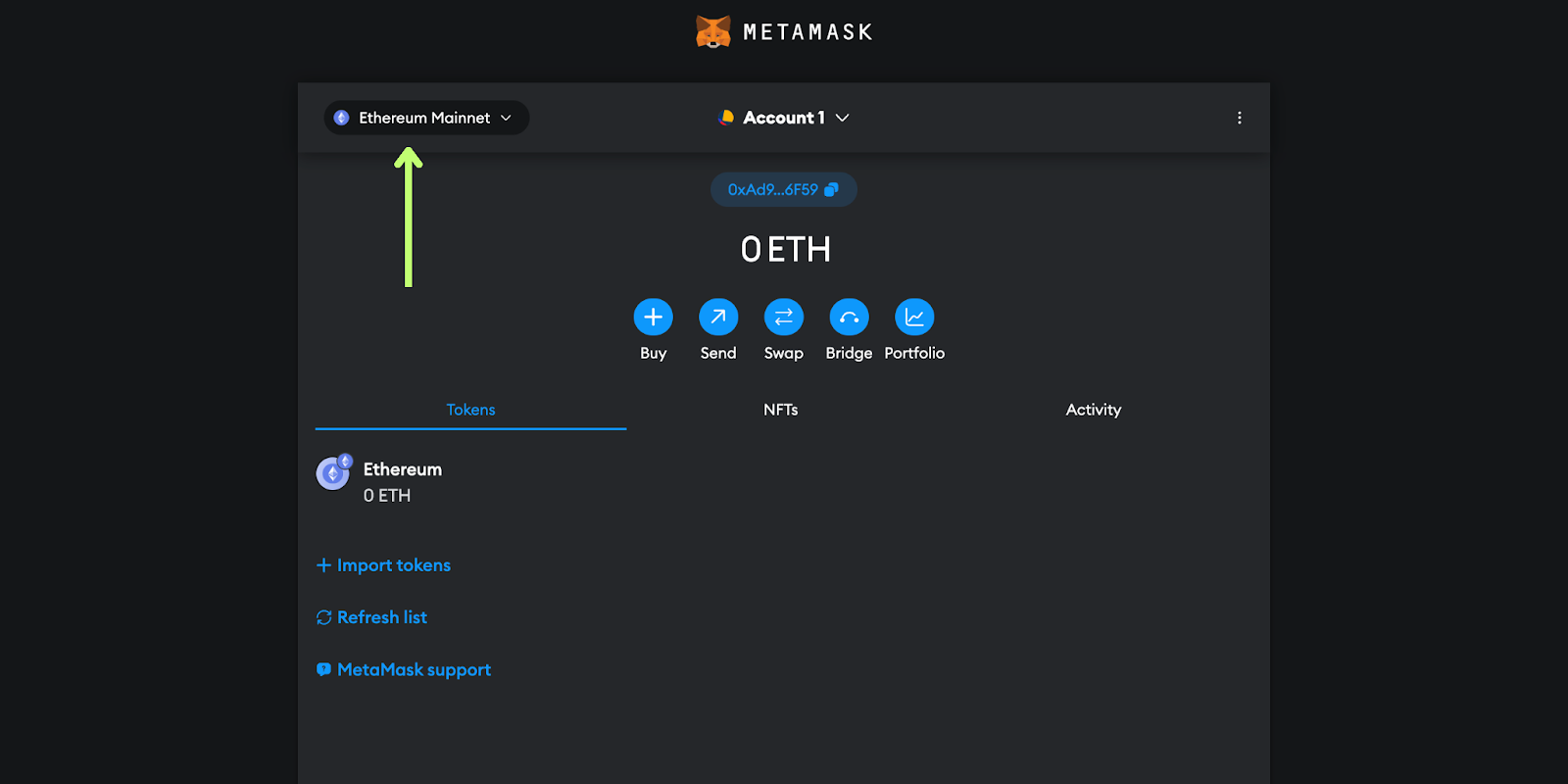Expand the Account 1 account picker
This screenshot has width=1568, height=784.
click(x=784, y=118)
